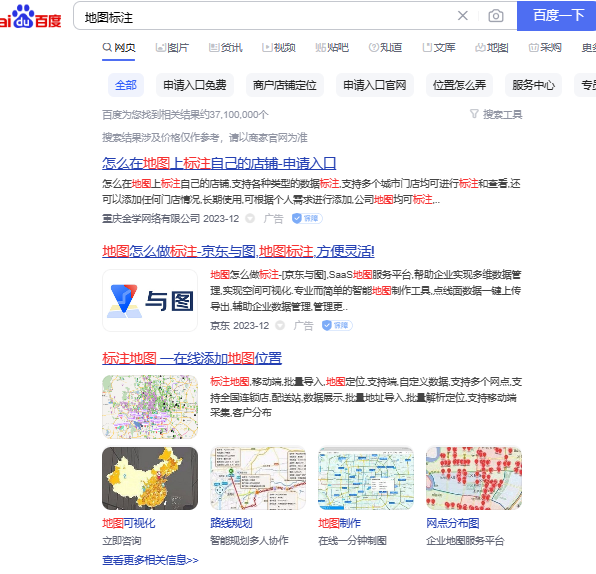
Task: Focus the search input containing 地图标注
Action: tap(266, 17)
